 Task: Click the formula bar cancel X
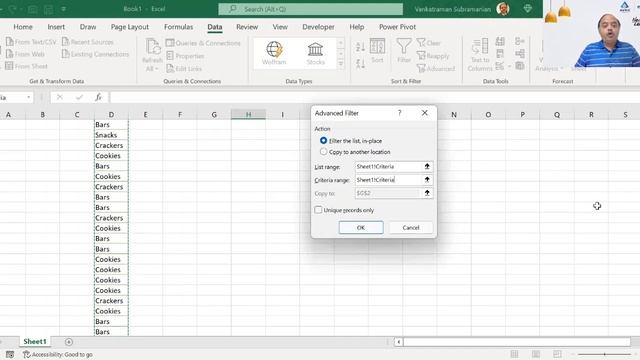60,97
